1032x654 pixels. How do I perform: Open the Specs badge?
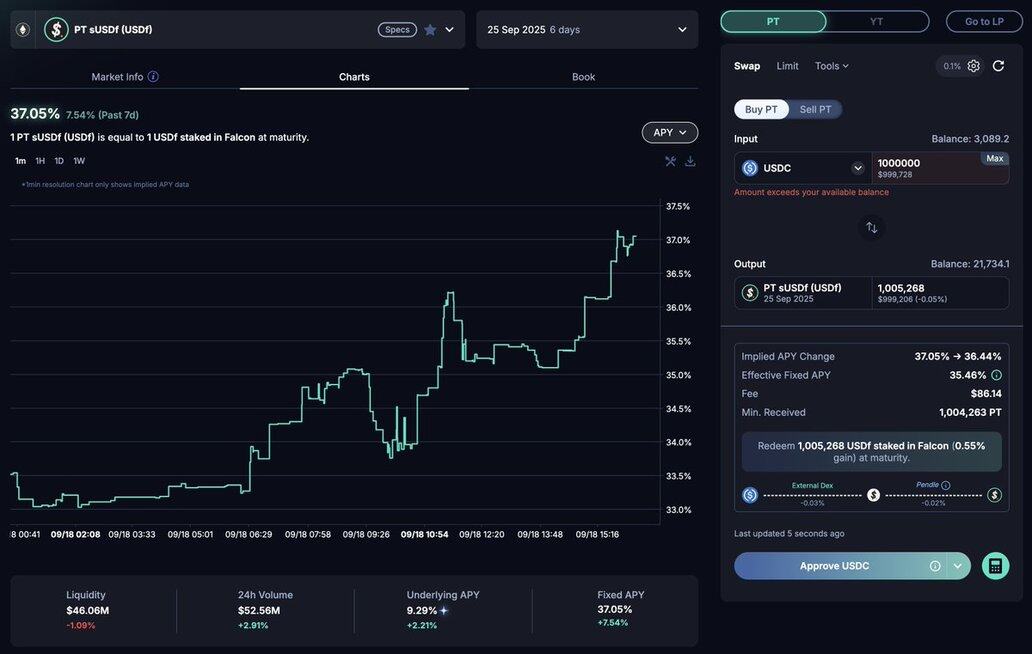[397, 30]
